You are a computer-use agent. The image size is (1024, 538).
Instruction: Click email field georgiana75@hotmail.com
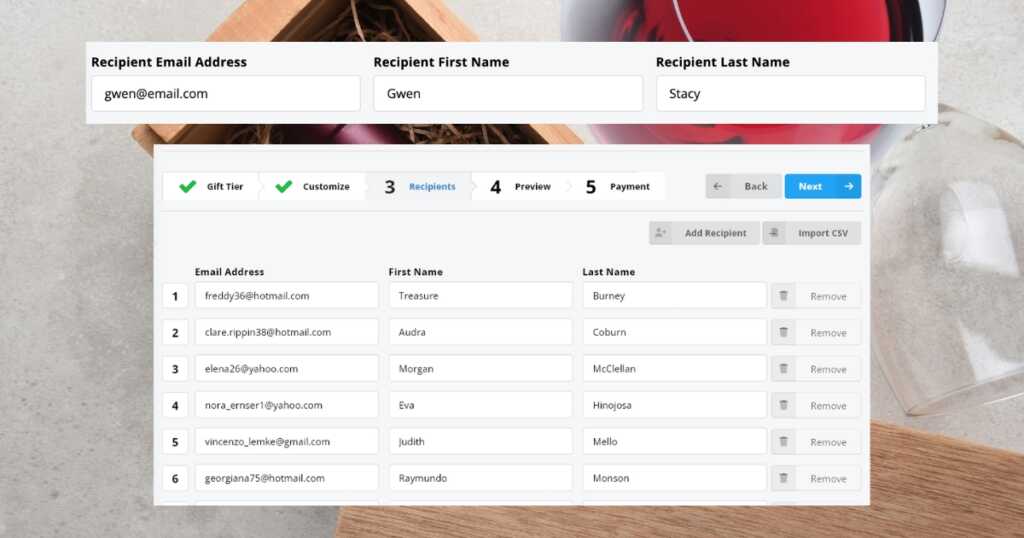click(x=287, y=479)
